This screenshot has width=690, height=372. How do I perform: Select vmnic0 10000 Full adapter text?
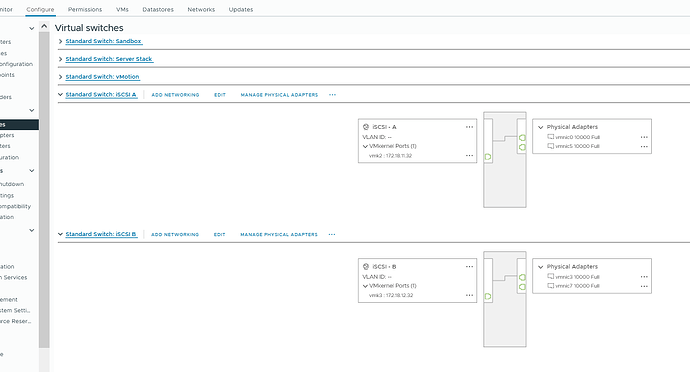pos(577,137)
